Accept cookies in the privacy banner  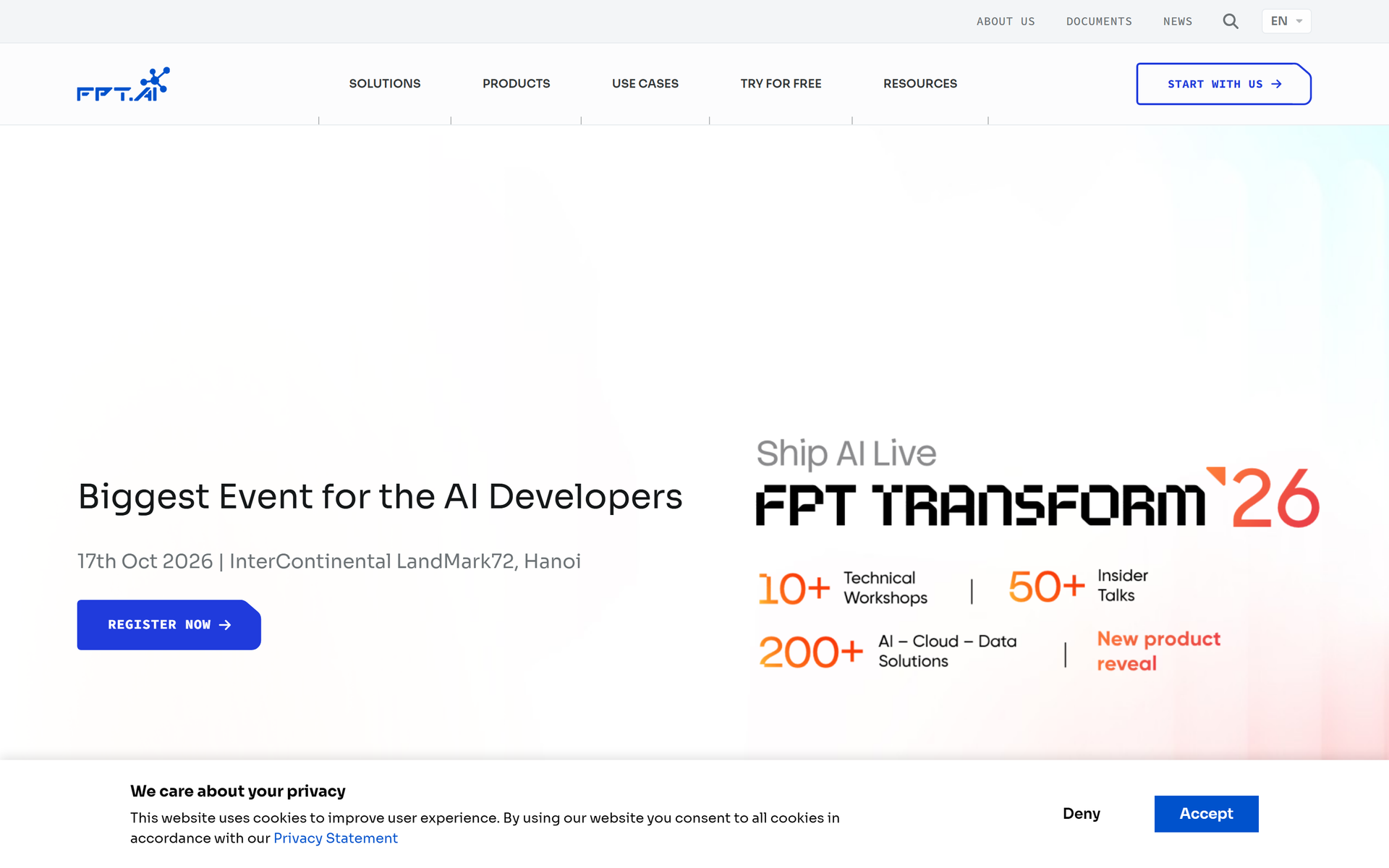[1207, 814]
